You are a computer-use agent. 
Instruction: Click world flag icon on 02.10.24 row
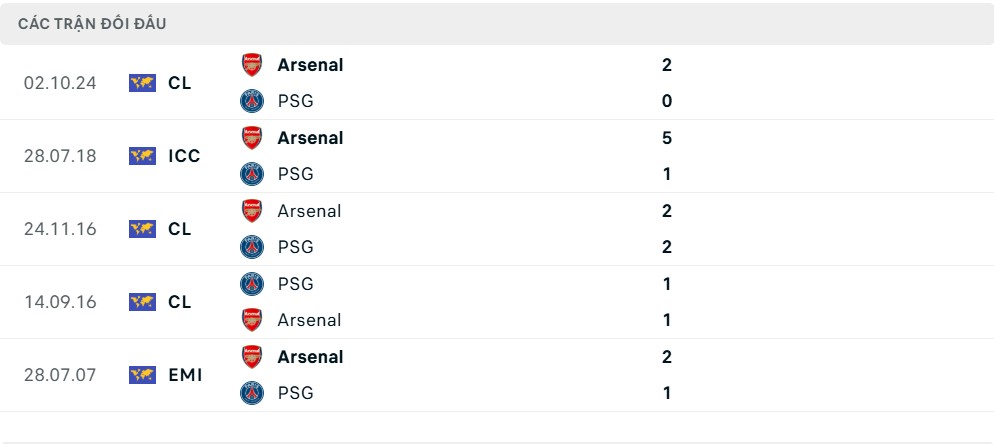pyautogui.click(x=142, y=83)
